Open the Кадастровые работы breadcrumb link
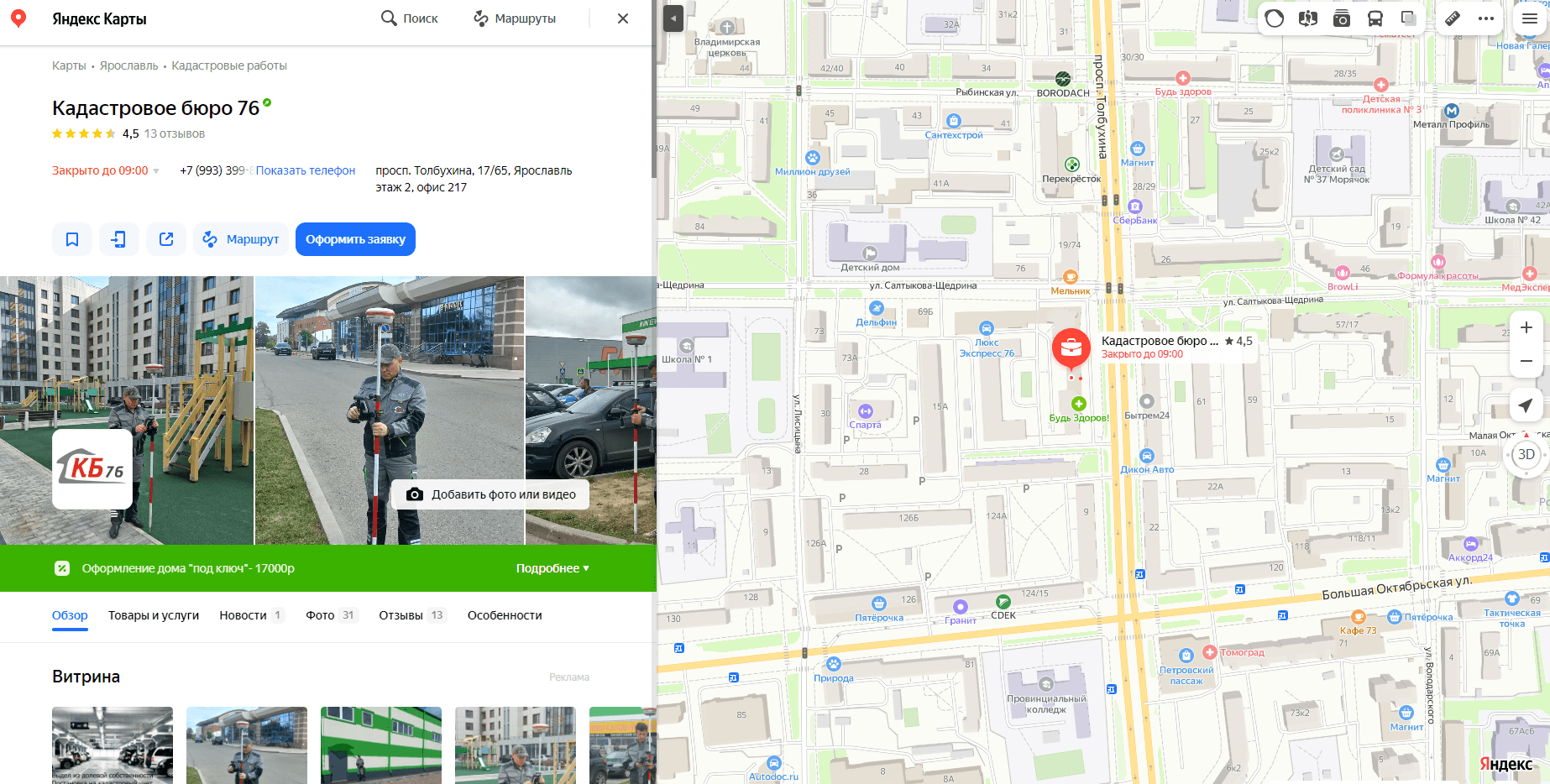 coord(229,65)
